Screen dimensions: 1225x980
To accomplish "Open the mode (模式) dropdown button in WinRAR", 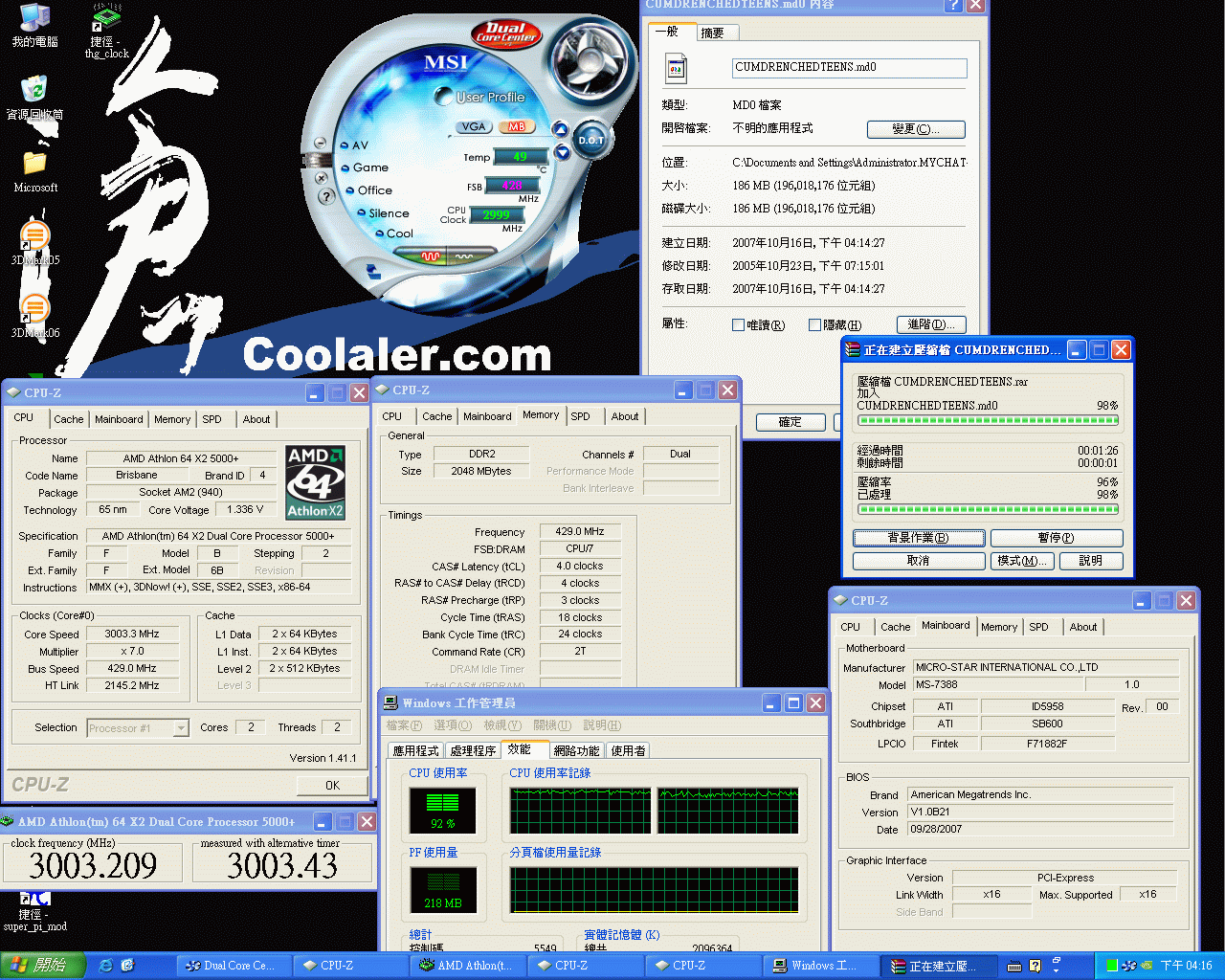I will 1022,561.
